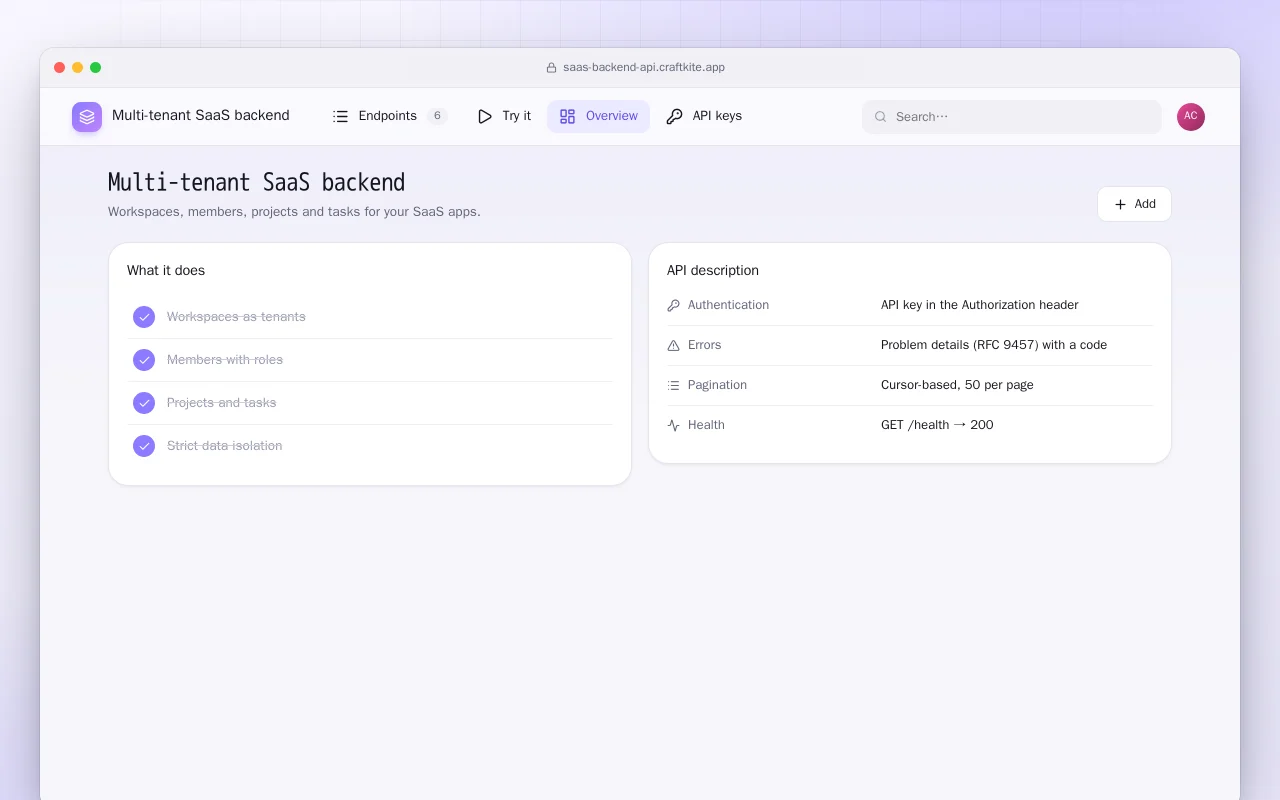Click the key icon beside Authentication
The height and width of the screenshot is (800, 1280).
[x=673, y=305]
